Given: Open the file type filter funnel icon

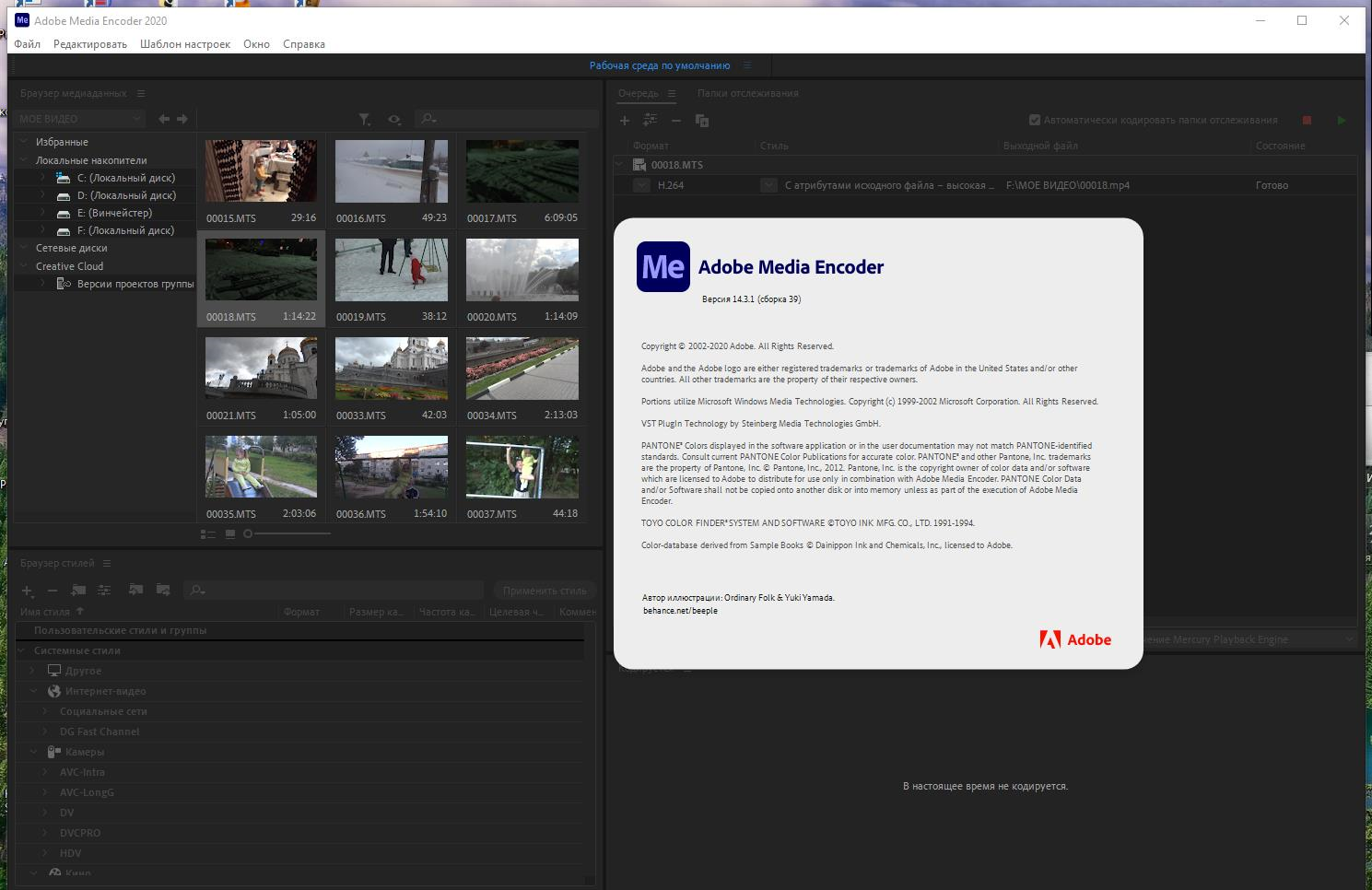Looking at the screenshot, I should point(365,119).
